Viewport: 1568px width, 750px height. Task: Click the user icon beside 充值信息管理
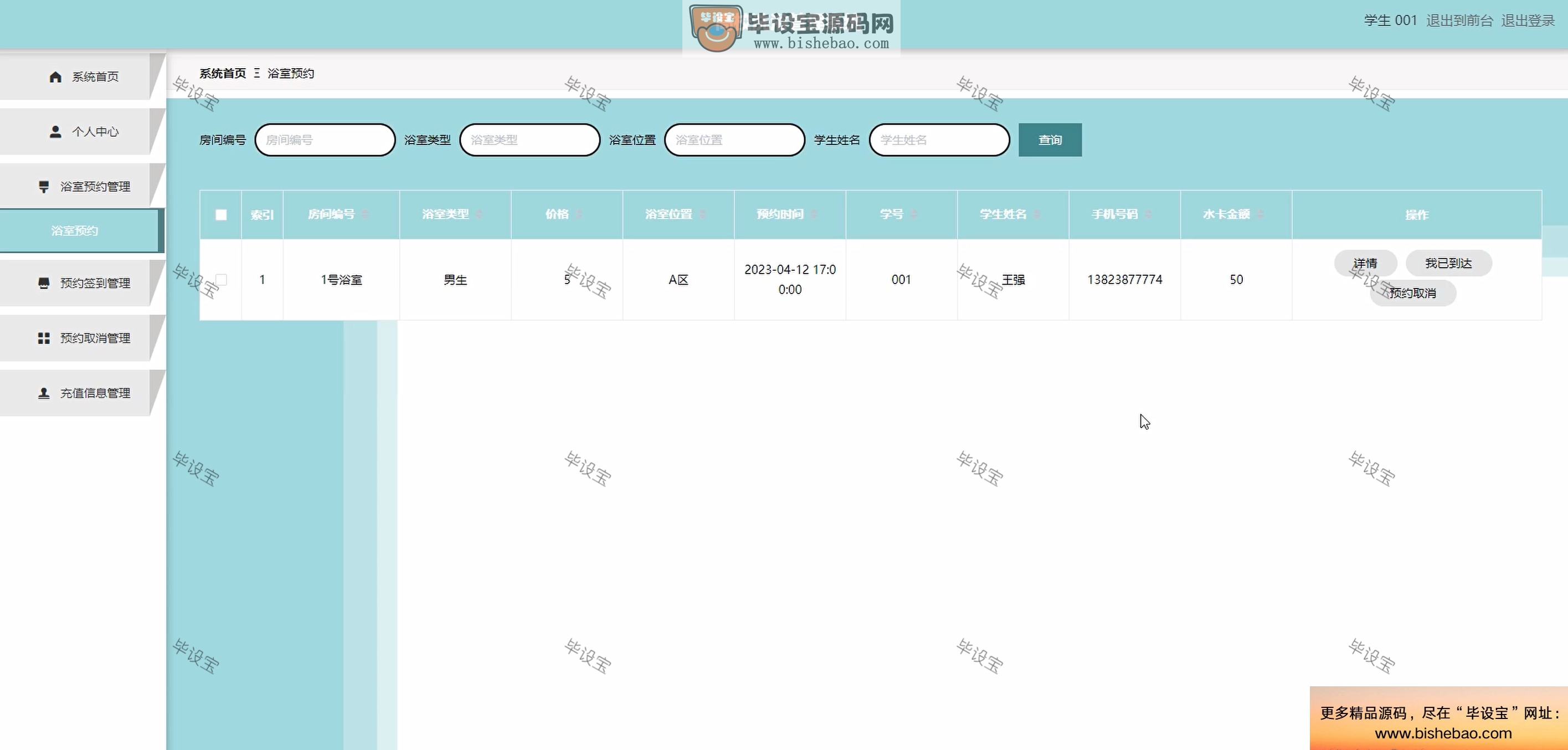(44, 393)
